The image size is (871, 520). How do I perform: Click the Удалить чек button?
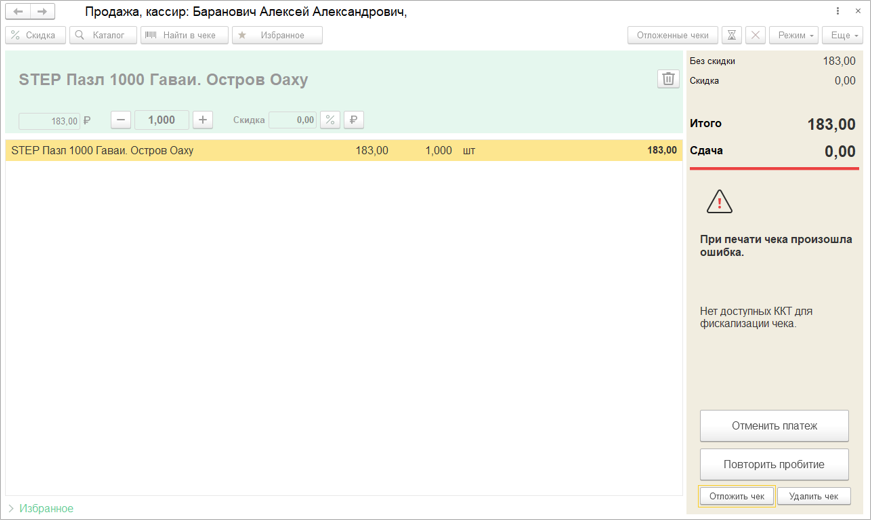[814, 496]
